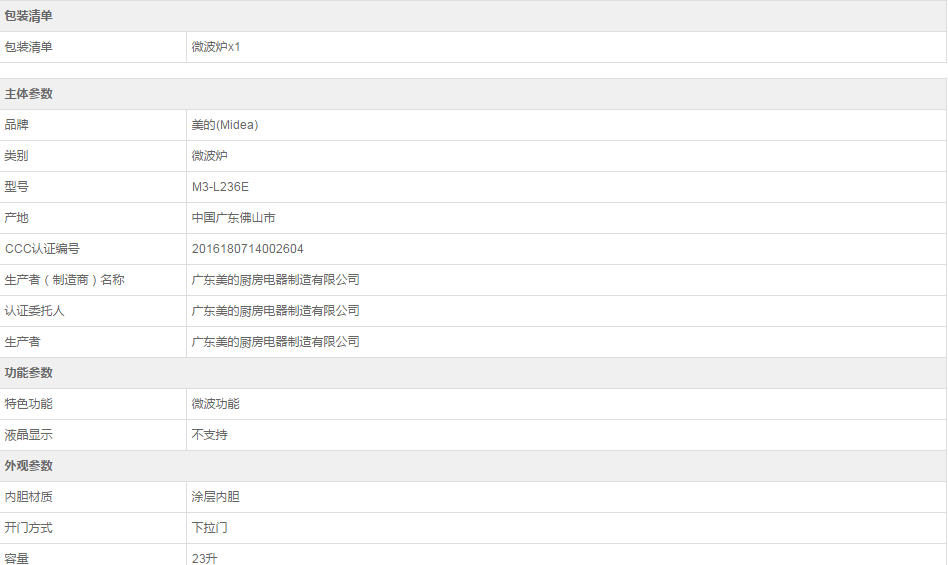Click the 型号 label cell
Viewport: 948px width, 565px height.
93,187
